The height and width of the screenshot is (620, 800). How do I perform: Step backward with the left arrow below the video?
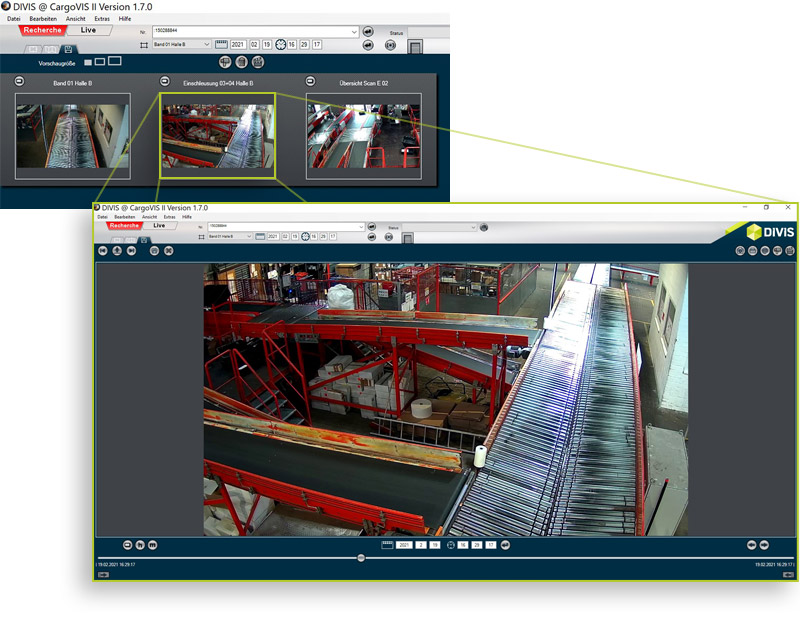point(752,545)
